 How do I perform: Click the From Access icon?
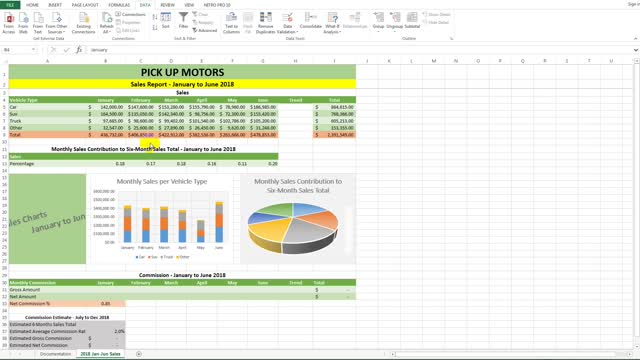[x=9, y=22]
